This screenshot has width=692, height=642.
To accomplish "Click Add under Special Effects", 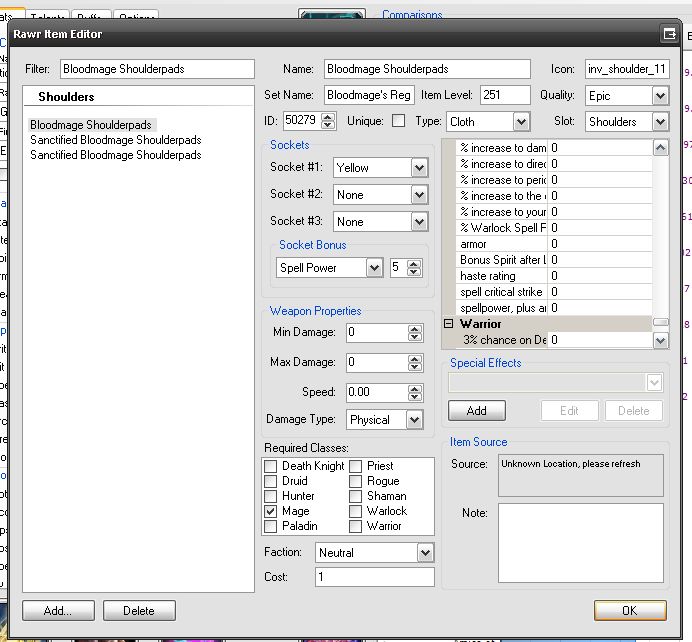I will coord(477,411).
